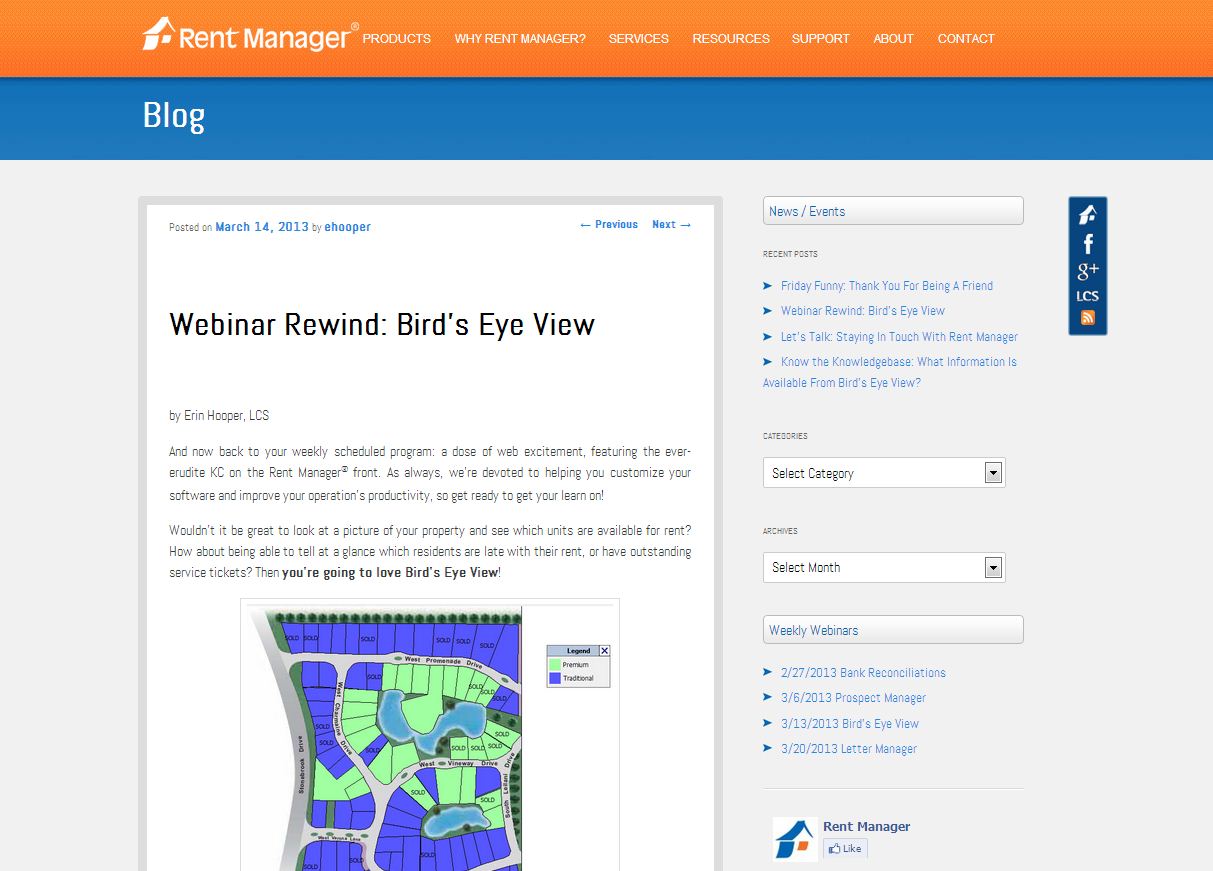Open the 3/20/2013 Letter Manager webinar
This screenshot has height=871, width=1213.
[849, 749]
